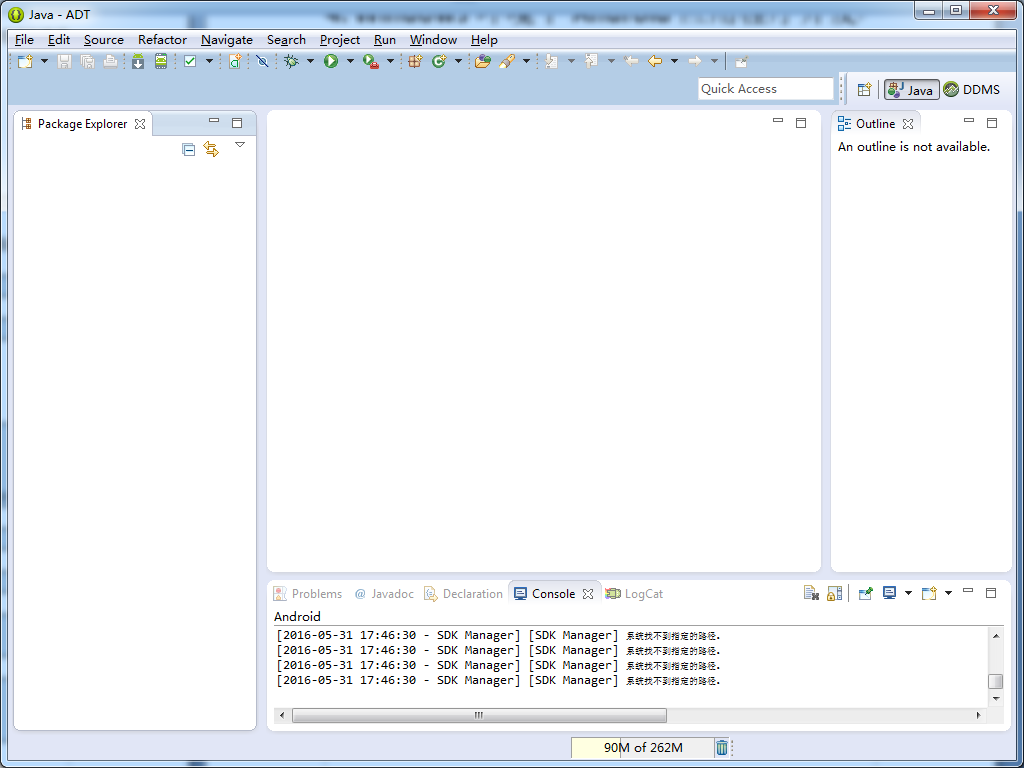Open the Refactor menu

[x=162, y=40]
